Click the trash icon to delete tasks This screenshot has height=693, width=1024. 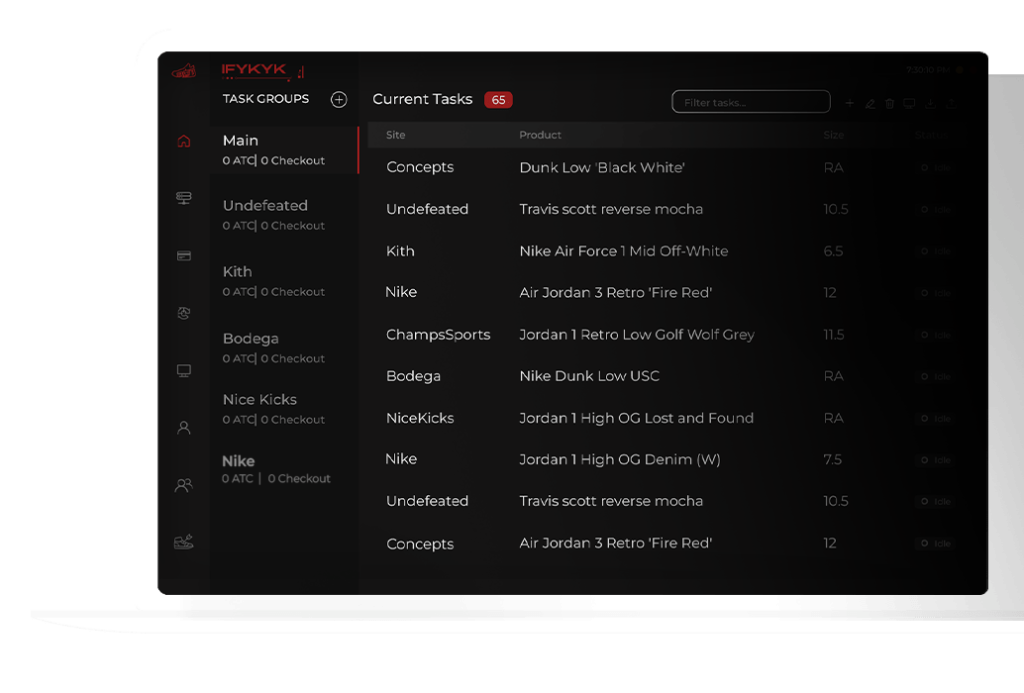tap(890, 103)
